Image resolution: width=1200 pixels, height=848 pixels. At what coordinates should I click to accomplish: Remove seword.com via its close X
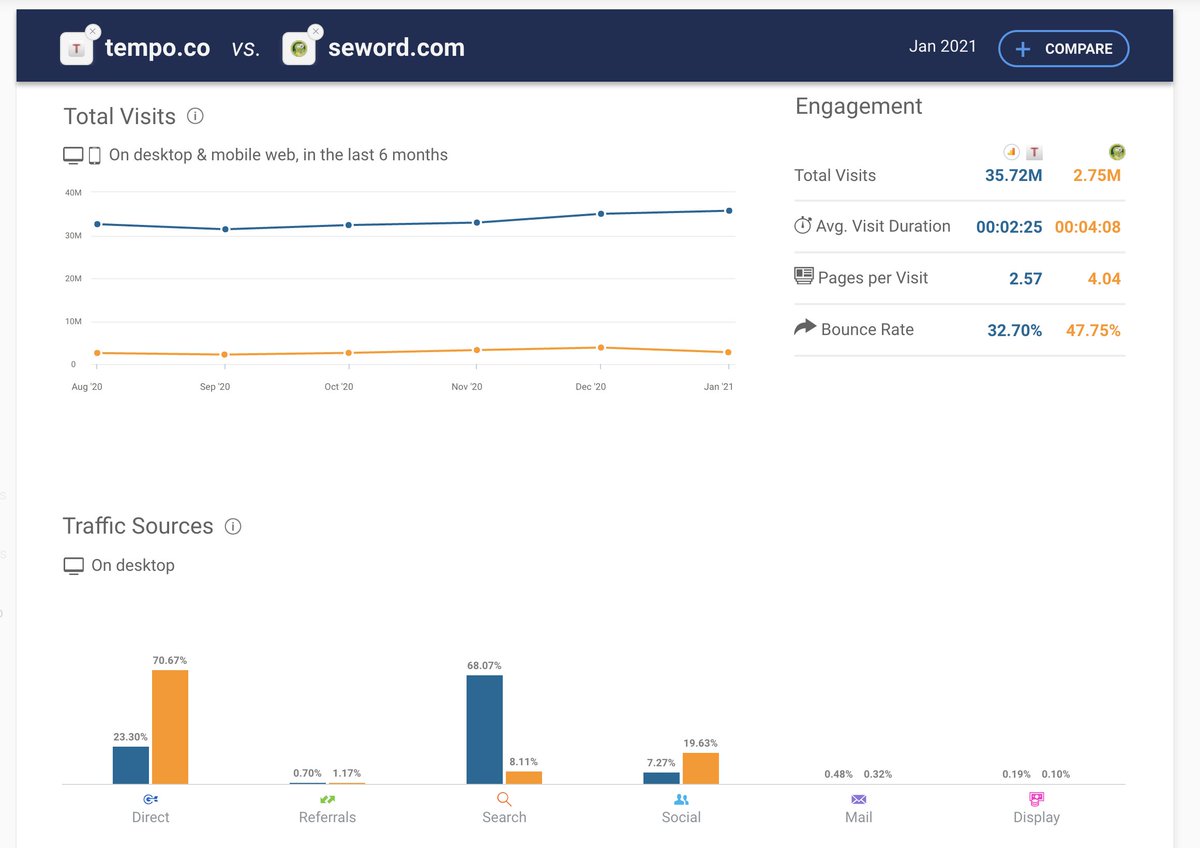(x=315, y=32)
